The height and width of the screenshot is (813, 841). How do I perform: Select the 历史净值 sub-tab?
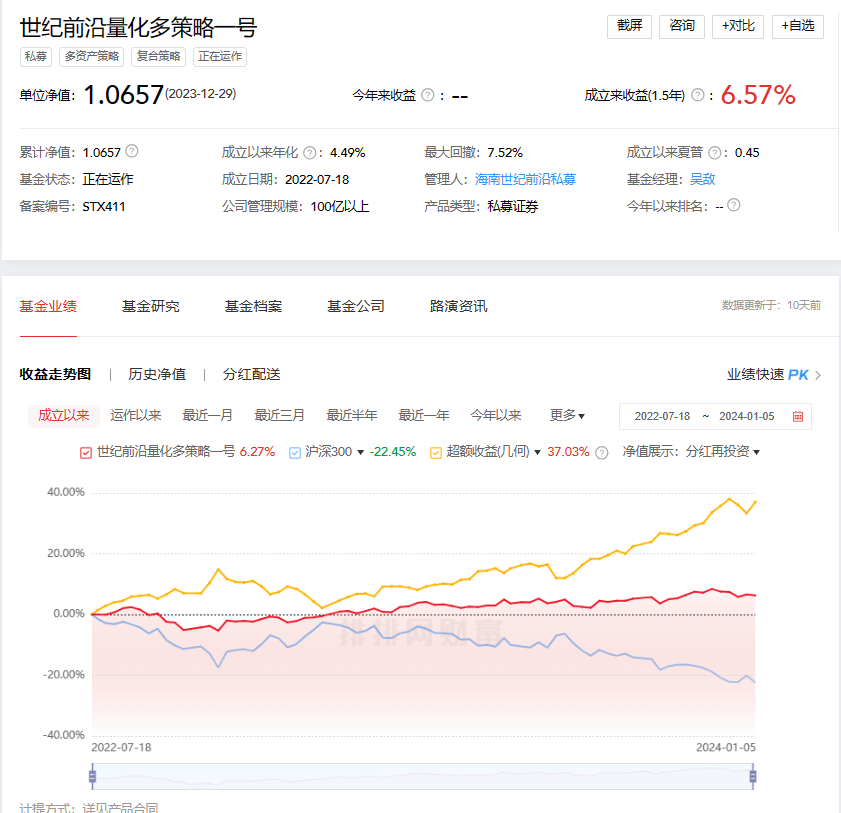pyautogui.click(x=157, y=374)
